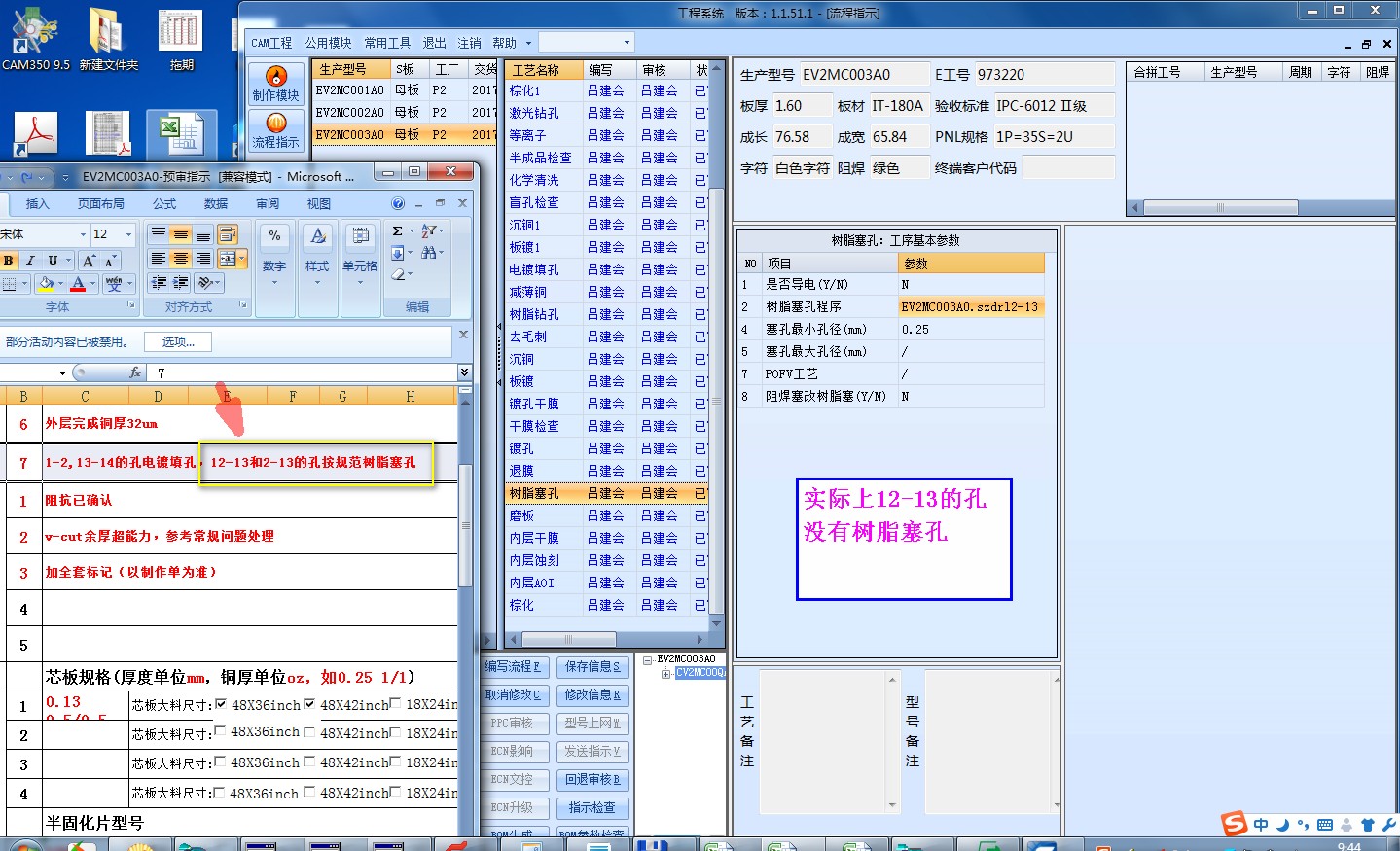The image size is (1400, 851).
Task: Click the align text left icon
Action: (159, 259)
